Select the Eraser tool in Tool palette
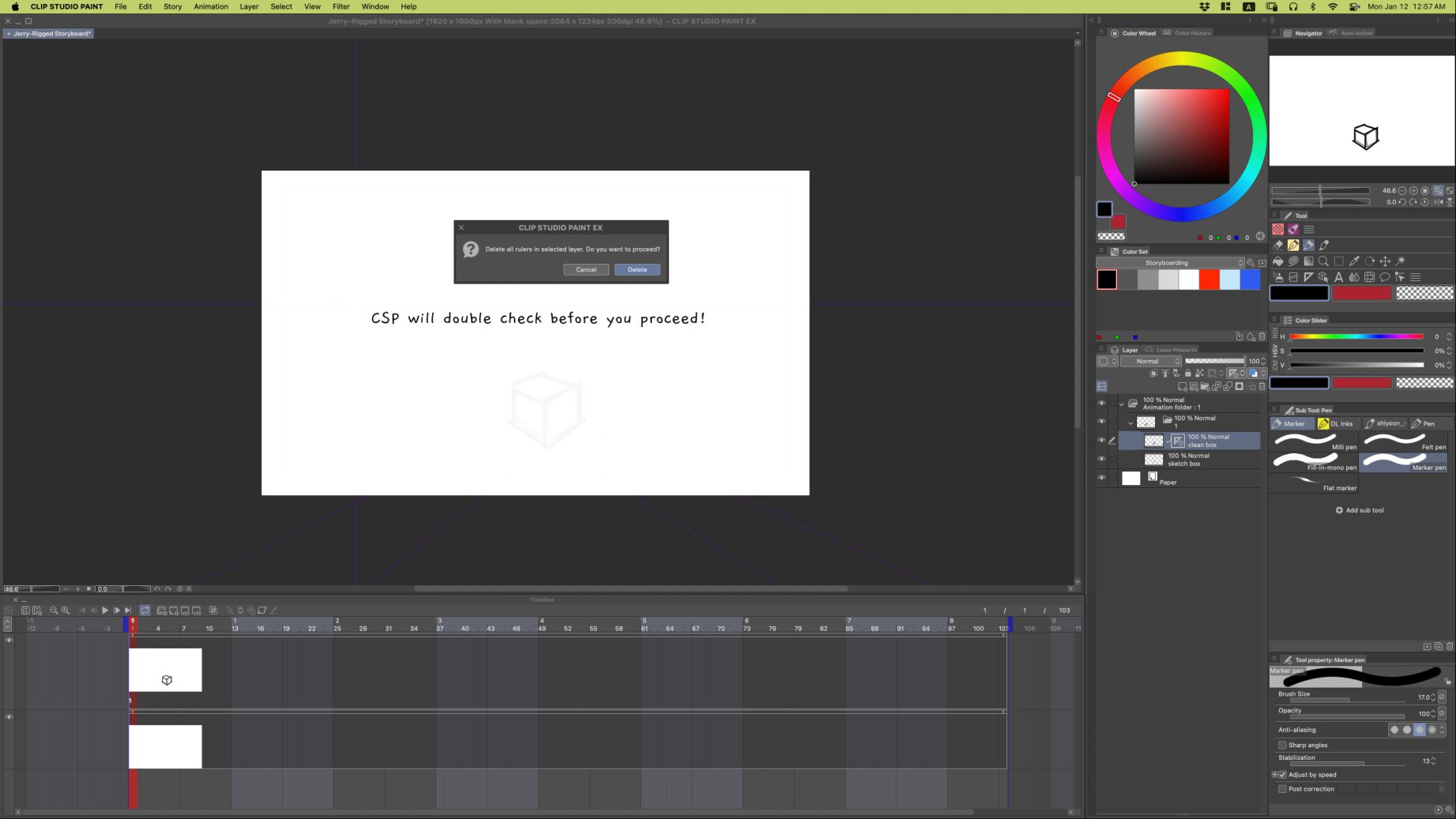Image resolution: width=1456 pixels, height=819 pixels. click(1277, 245)
